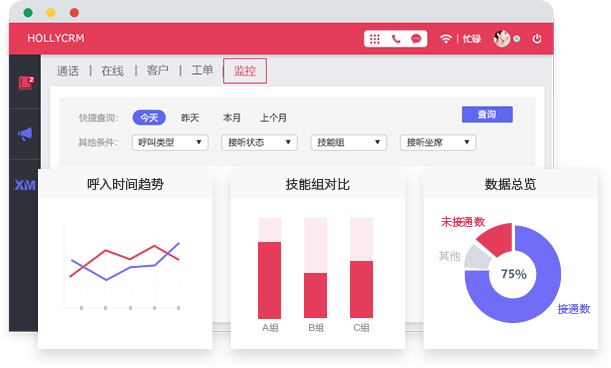Select the 昨天 quick query option
This screenshot has height=368, width=611.
tap(190, 118)
